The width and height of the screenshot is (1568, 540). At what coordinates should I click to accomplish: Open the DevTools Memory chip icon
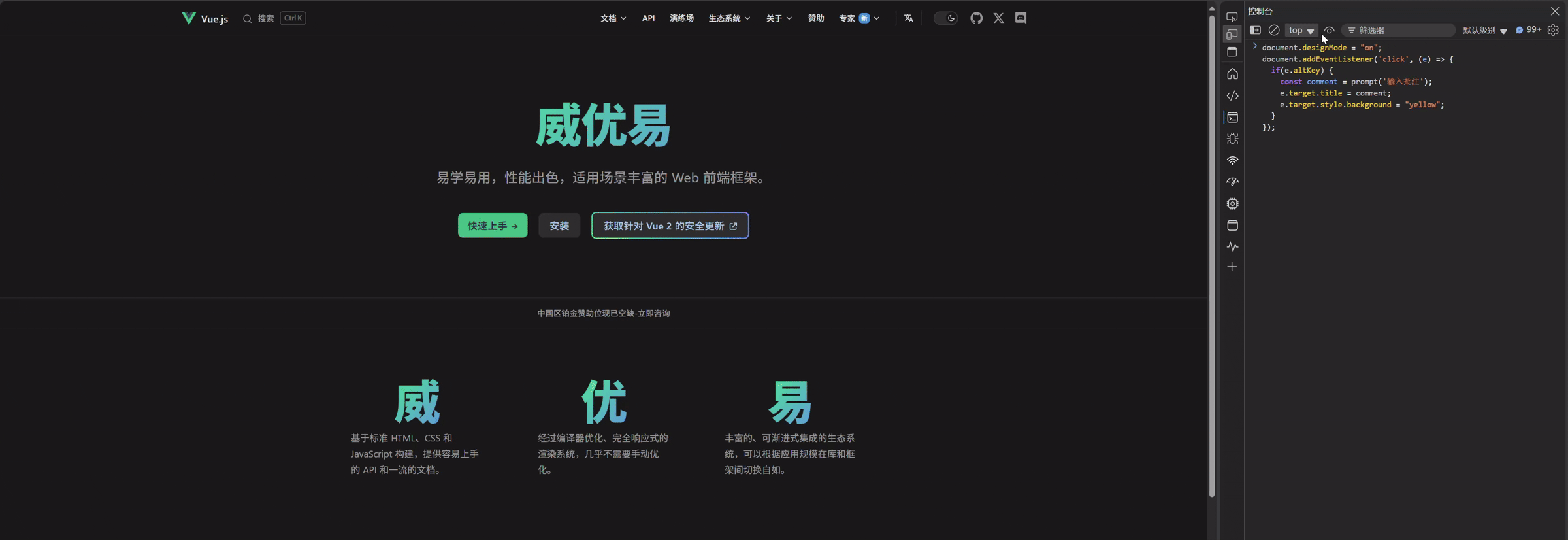point(1232,203)
